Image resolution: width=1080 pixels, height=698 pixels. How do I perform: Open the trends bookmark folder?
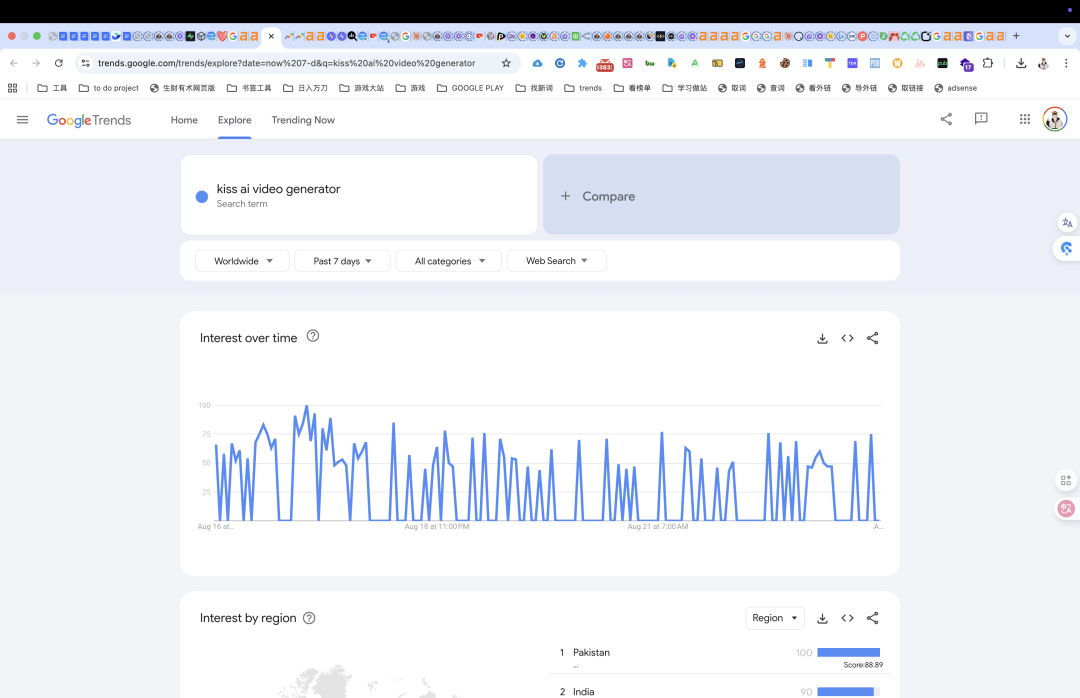(583, 88)
